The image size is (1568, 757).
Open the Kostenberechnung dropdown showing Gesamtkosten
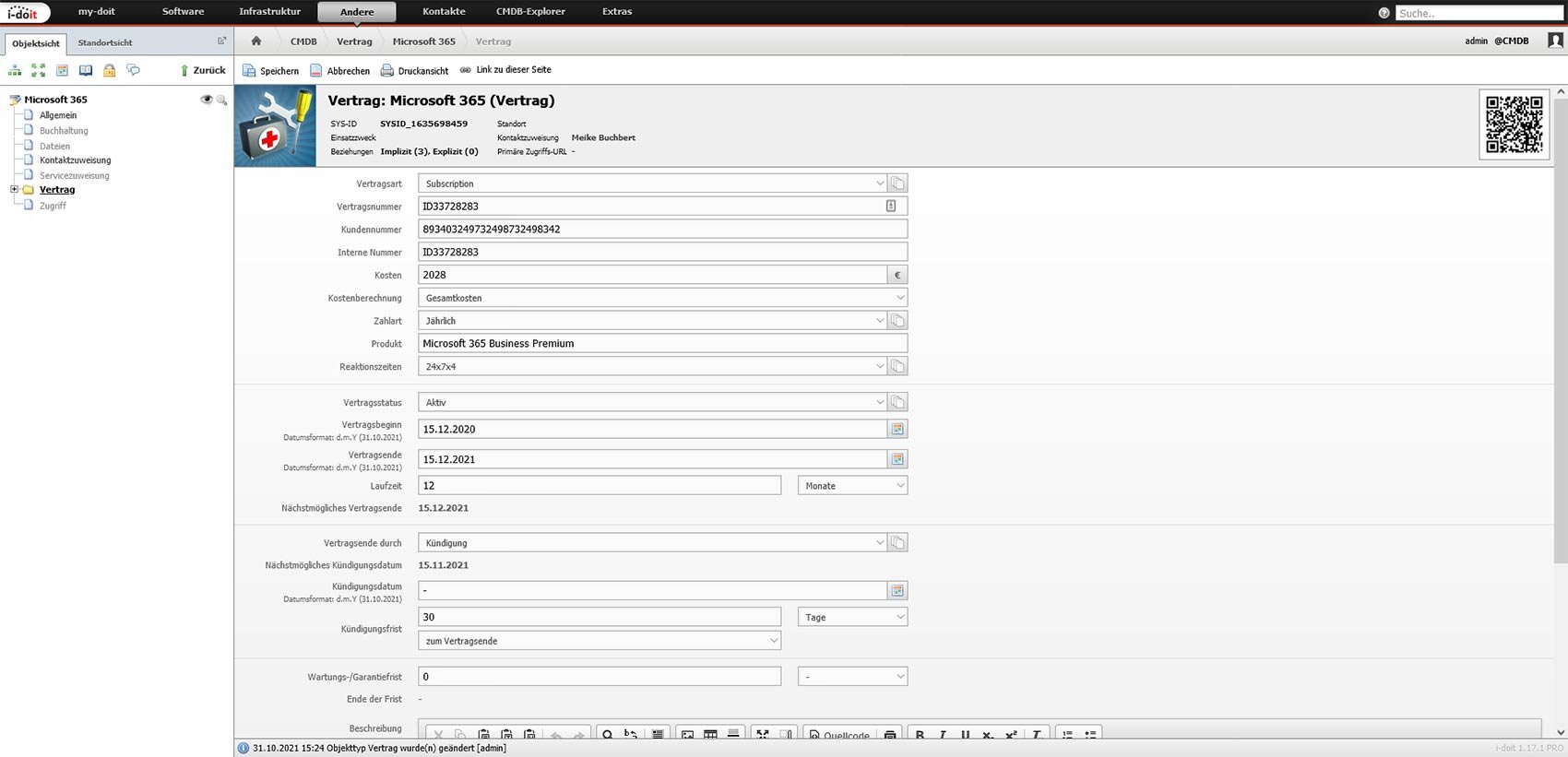point(662,298)
